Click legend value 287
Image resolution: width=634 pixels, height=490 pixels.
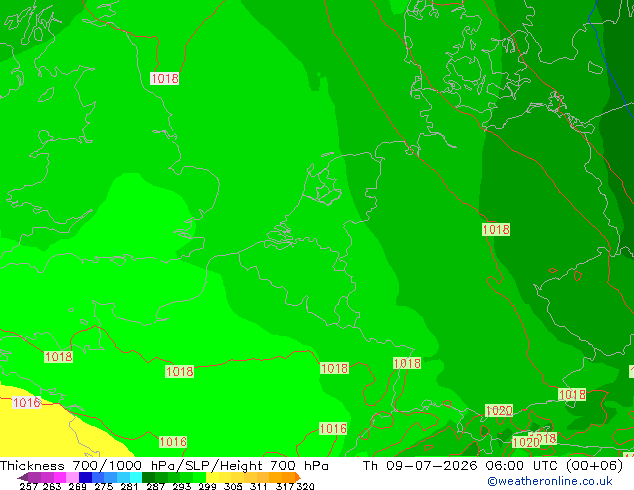pyautogui.click(x=155, y=486)
